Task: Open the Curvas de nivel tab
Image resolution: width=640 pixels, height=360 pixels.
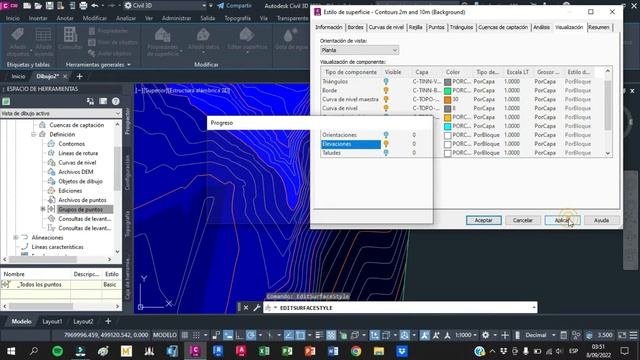Action: (386, 27)
